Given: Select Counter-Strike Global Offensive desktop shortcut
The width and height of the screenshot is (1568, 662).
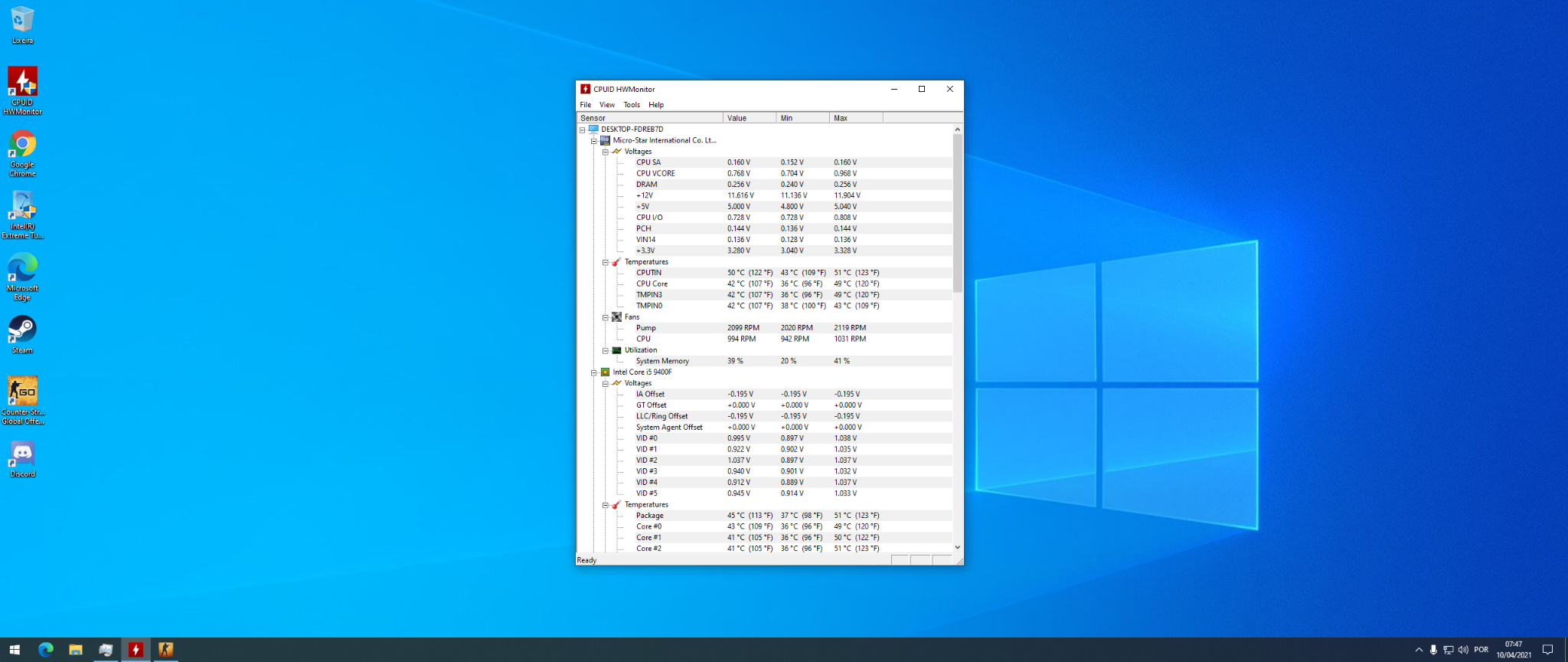Looking at the screenshot, I should coord(22,401).
